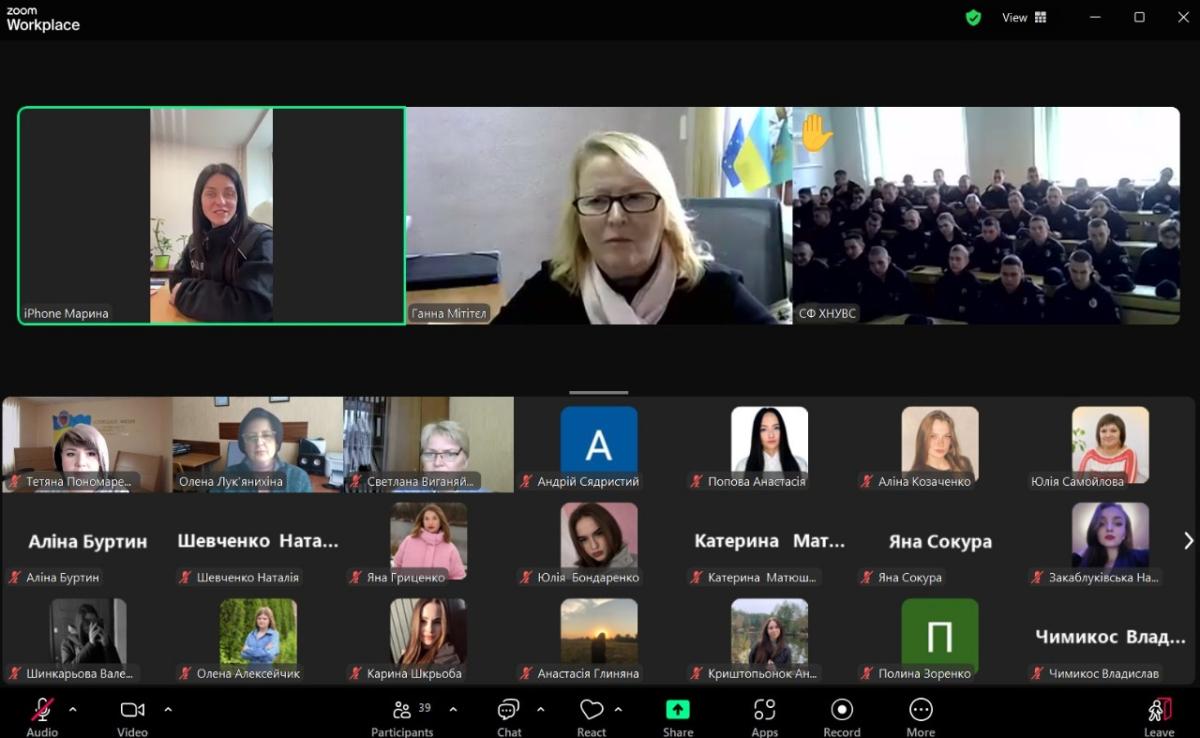Image resolution: width=1200 pixels, height=738 pixels.
Task: Select iPhone Марина video tile
Action: pos(212,215)
